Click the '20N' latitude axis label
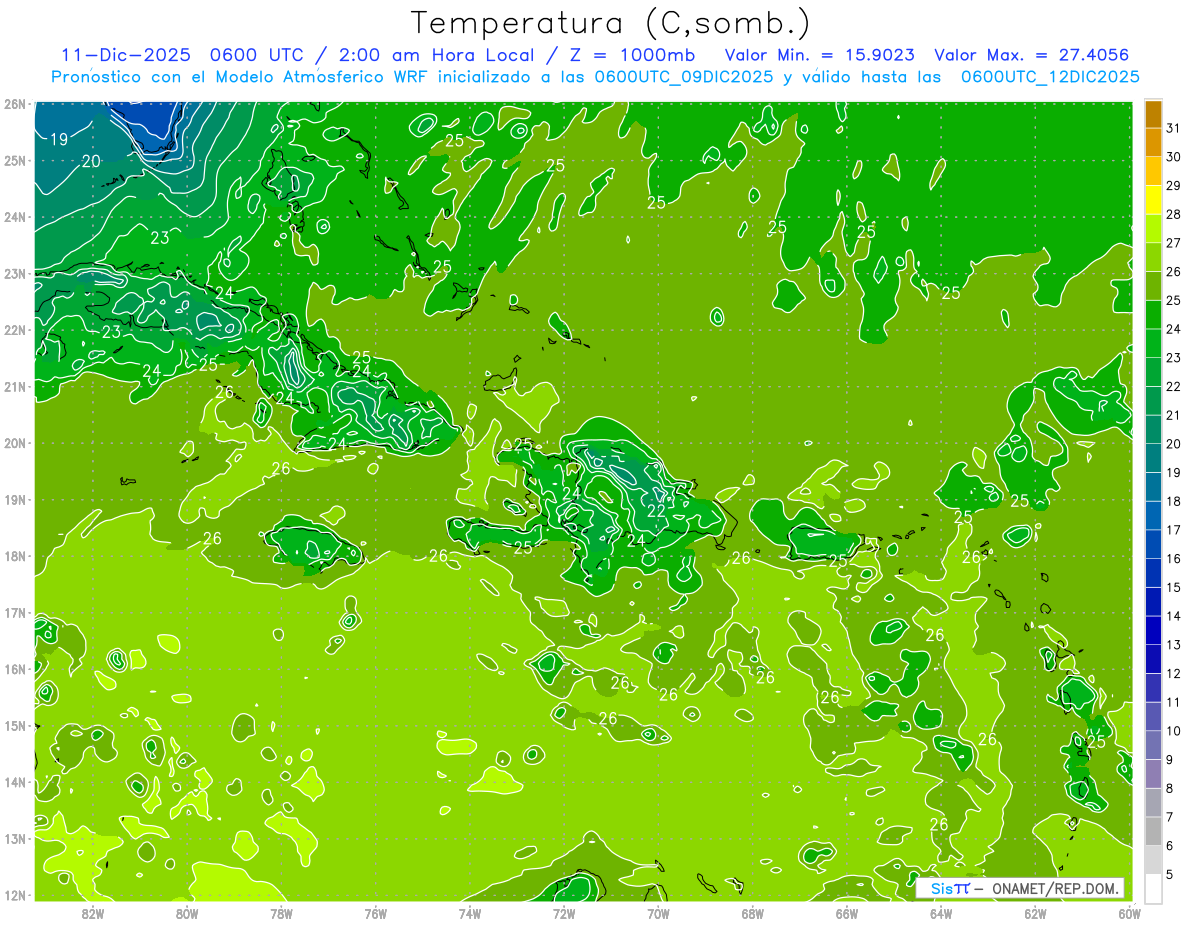 pyautogui.click(x=14, y=443)
